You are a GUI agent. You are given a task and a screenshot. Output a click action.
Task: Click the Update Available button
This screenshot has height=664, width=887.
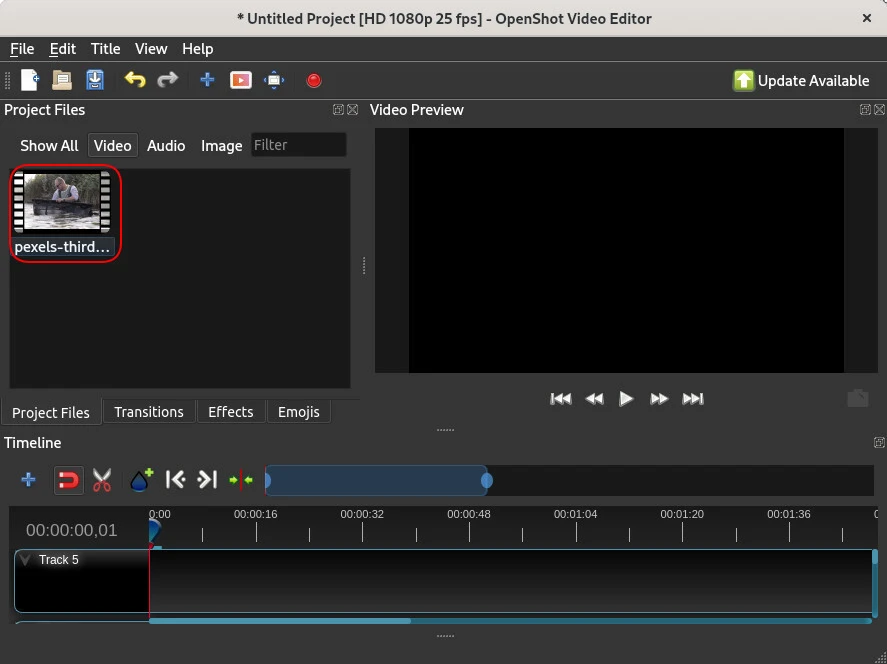click(801, 81)
